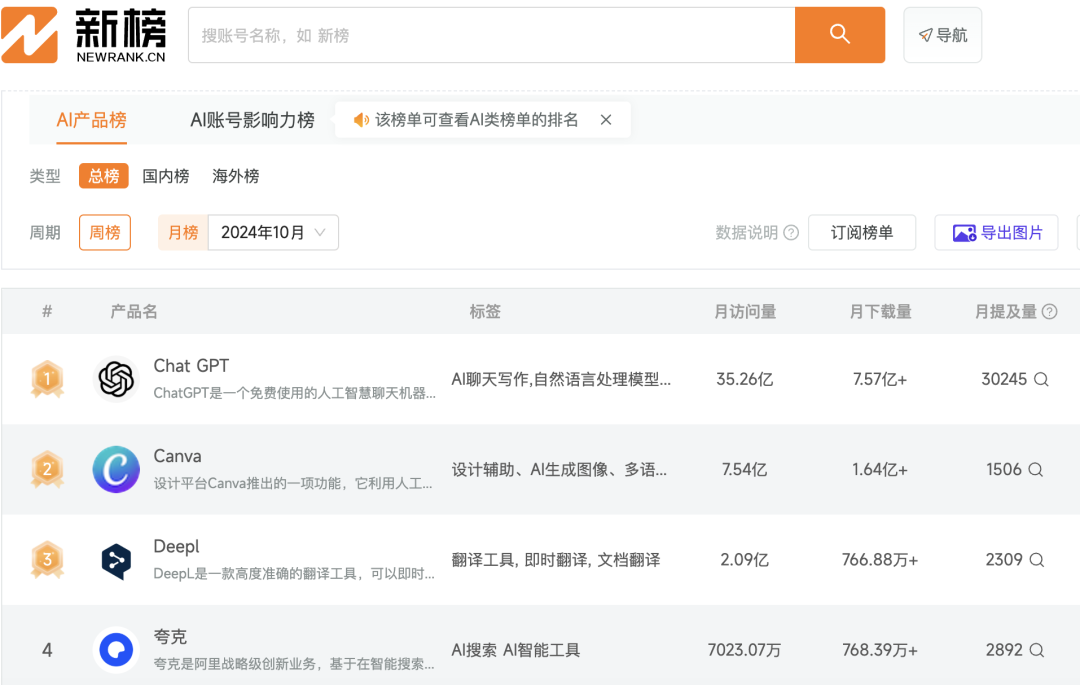Open the Deepl product name
Image resolution: width=1080 pixels, height=685 pixels.
pos(176,547)
